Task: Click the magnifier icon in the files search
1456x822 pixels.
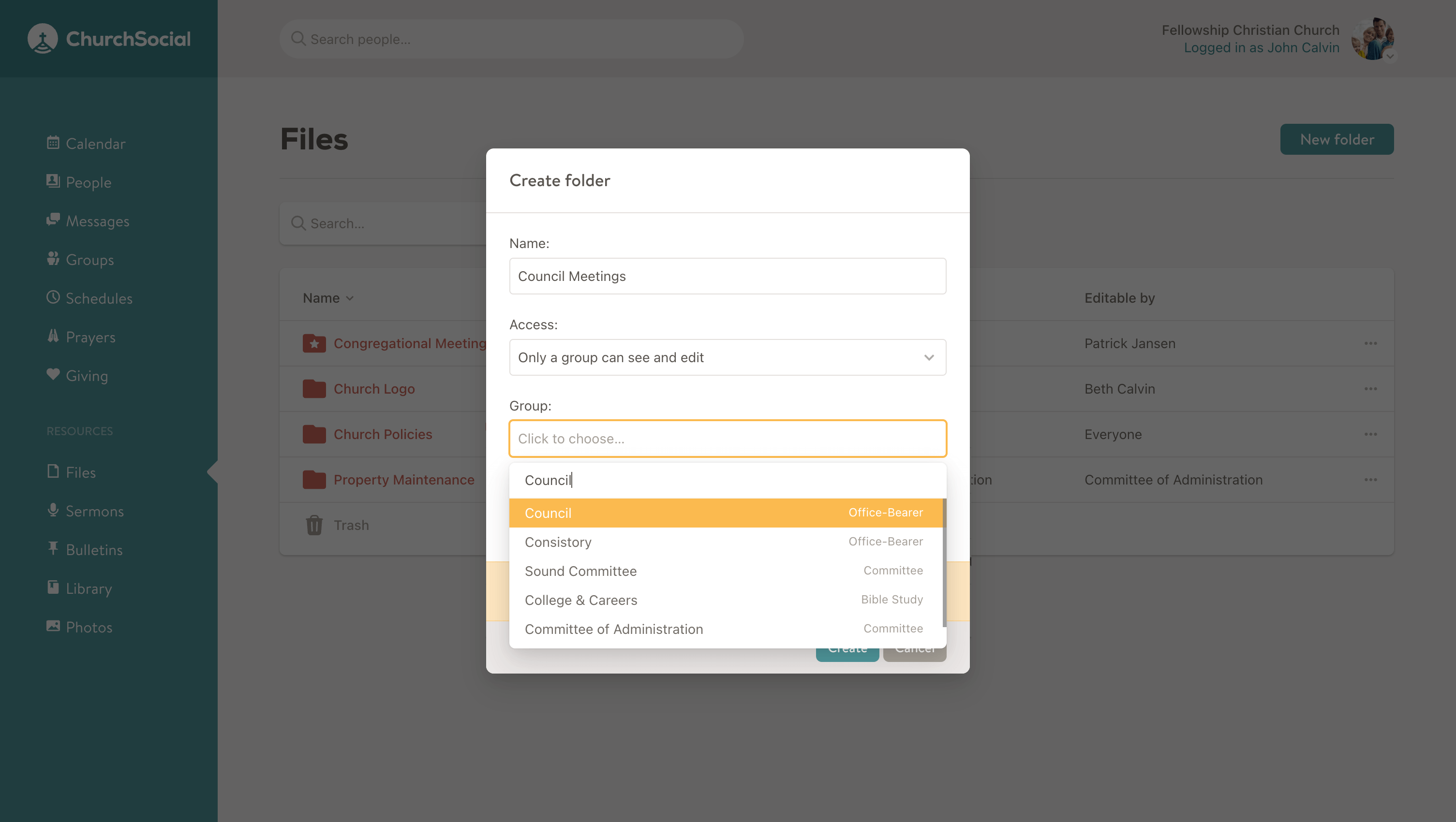Action: click(x=298, y=223)
